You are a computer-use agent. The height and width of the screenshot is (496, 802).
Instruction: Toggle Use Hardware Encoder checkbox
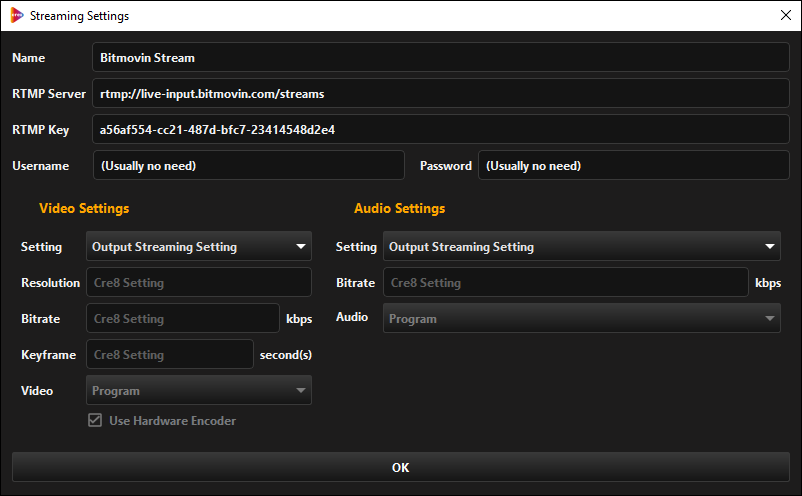click(x=95, y=420)
